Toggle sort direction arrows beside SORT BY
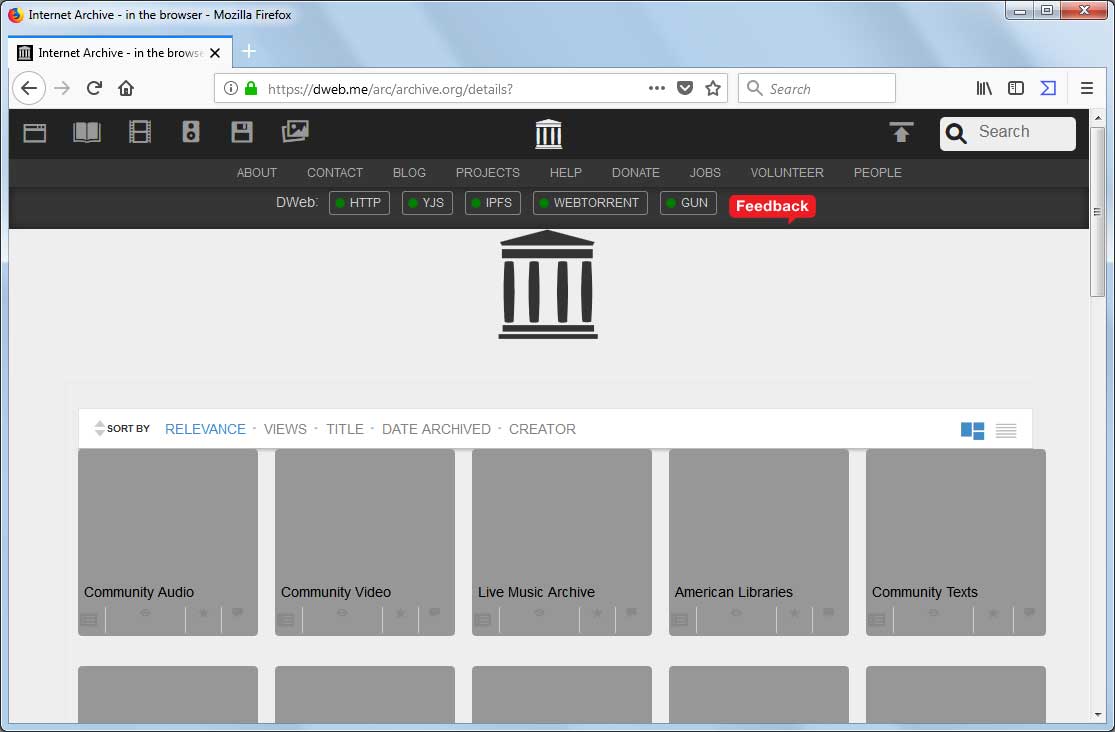This screenshot has height=732, width=1115. (100, 428)
